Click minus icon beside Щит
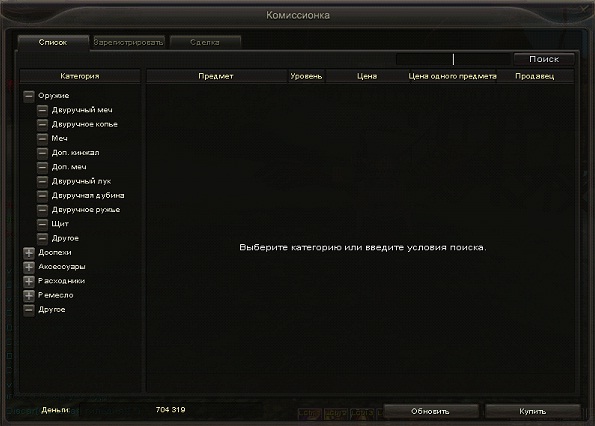This screenshot has height=426, width=595. coord(42,224)
